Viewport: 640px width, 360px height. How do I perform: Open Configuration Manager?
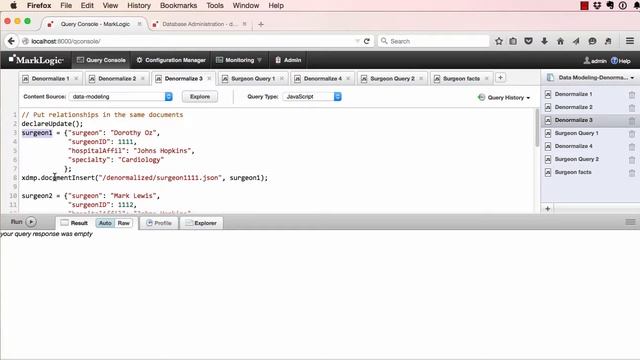click(171, 60)
